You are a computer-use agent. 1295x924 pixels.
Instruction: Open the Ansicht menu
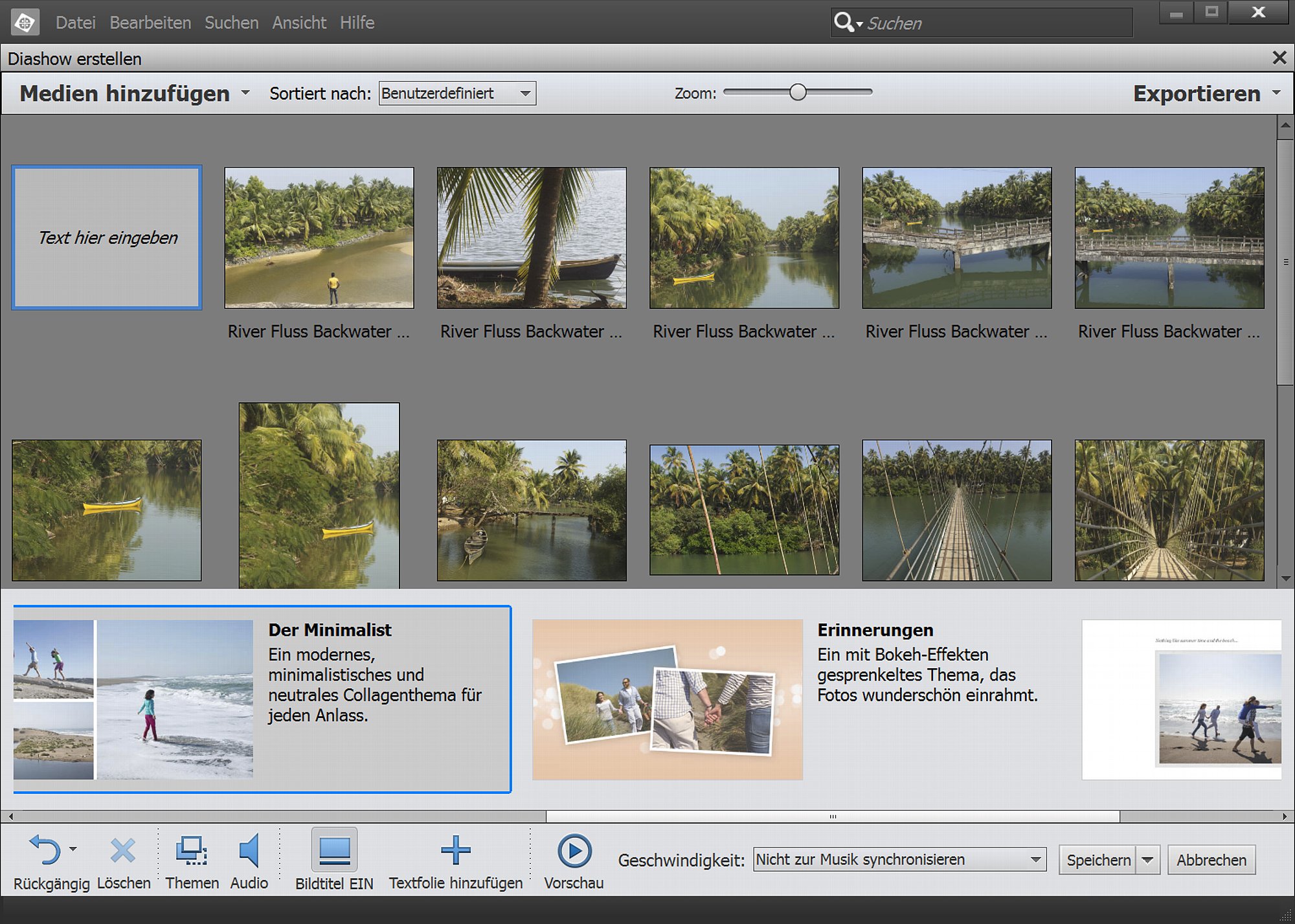(x=299, y=23)
